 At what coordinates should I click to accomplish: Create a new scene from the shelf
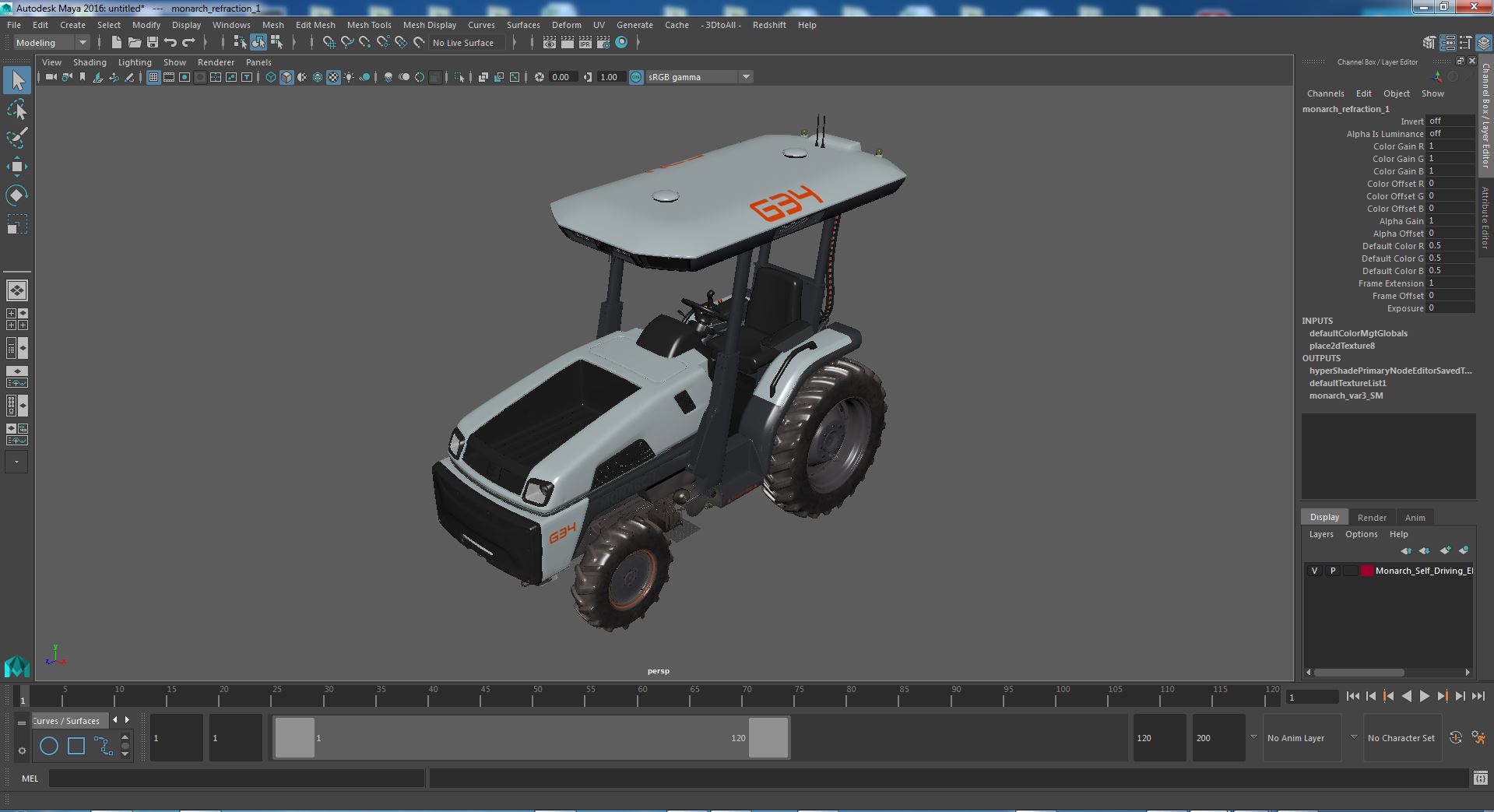coord(116,43)
